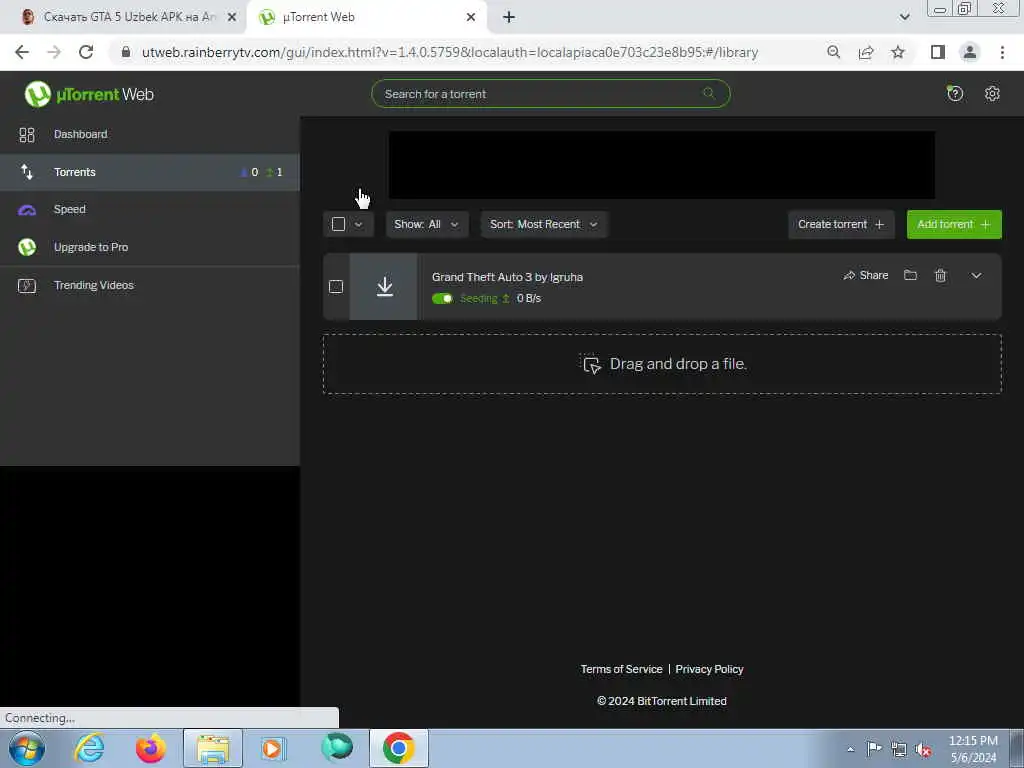Click the Create torrent button
The image size is (1024, 768).
[x=841, y=224]
